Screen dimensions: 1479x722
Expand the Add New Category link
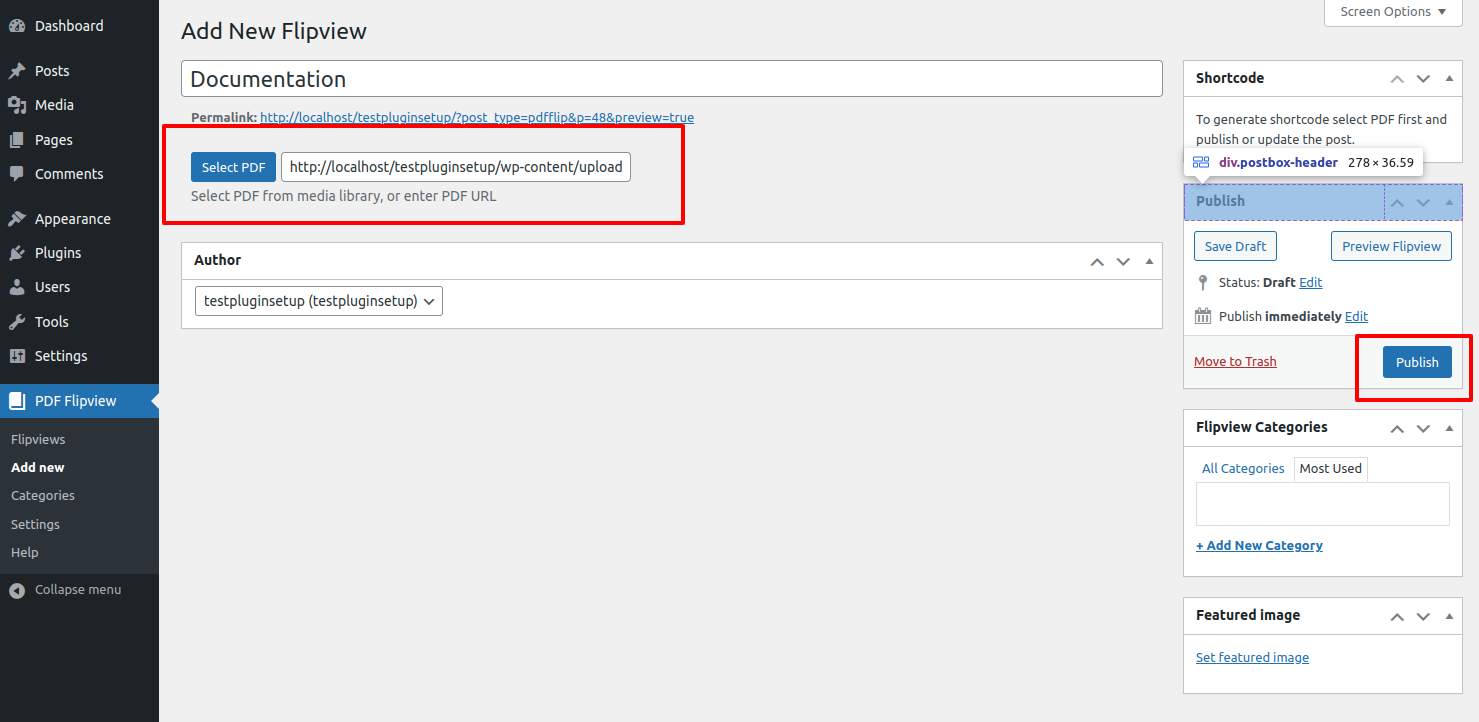point(1259,546)
